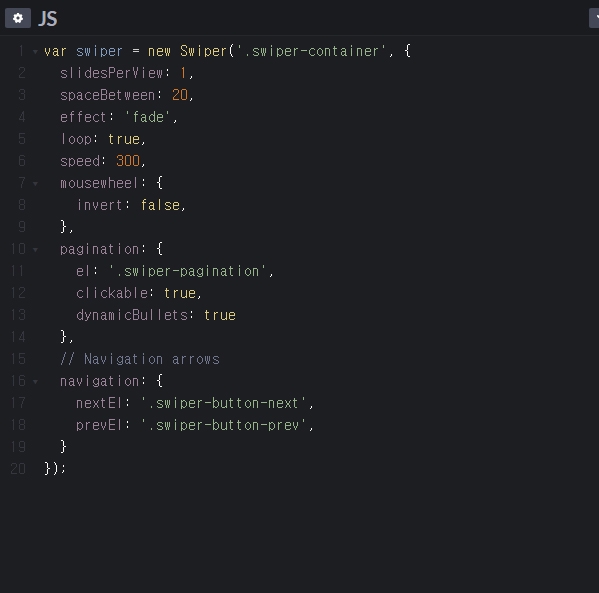Click '.swiper-container' string on line 1
This screenshot has height=593, width=599.
click(x=312, y=51)
